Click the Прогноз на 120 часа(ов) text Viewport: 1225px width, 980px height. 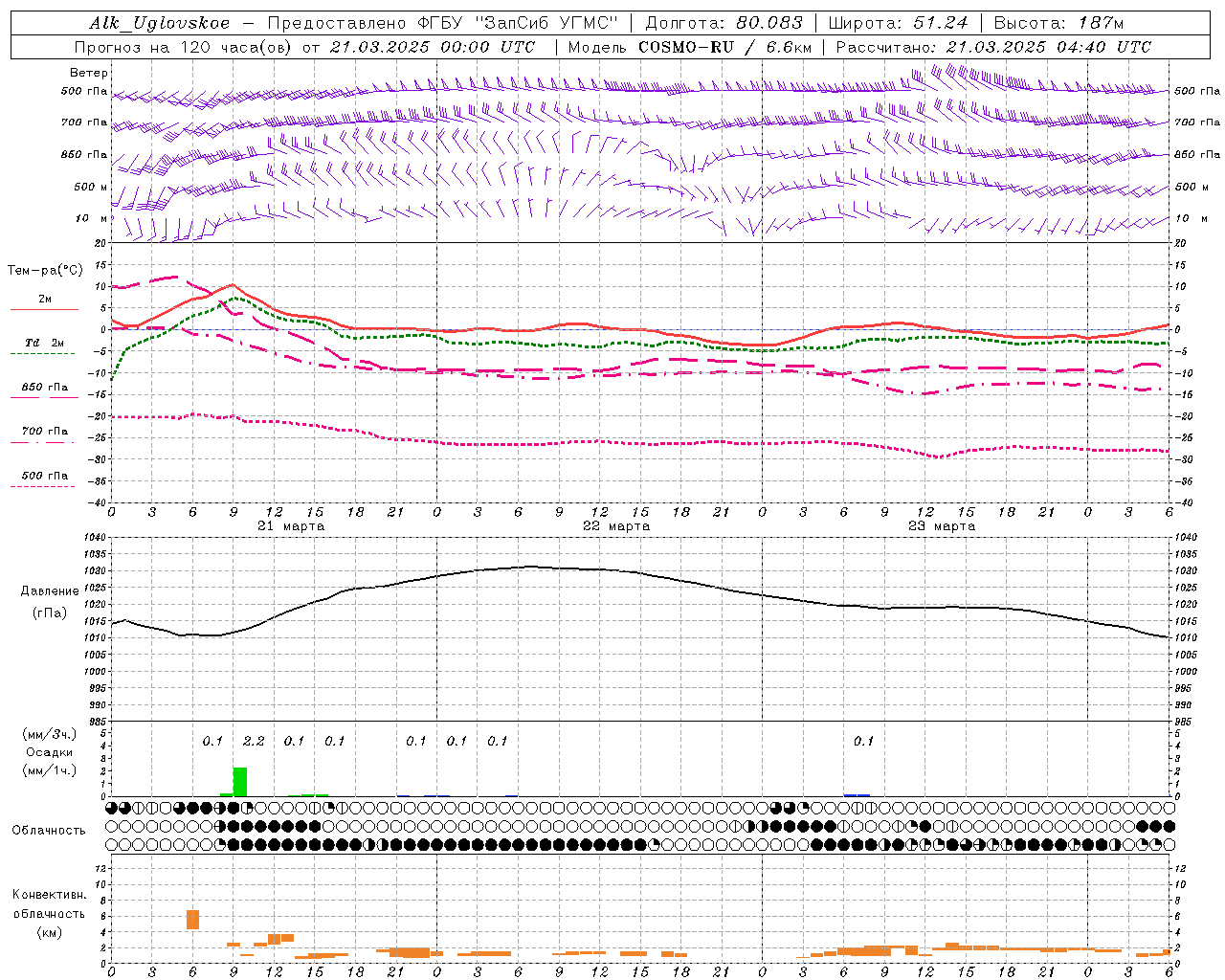(184, 47)
